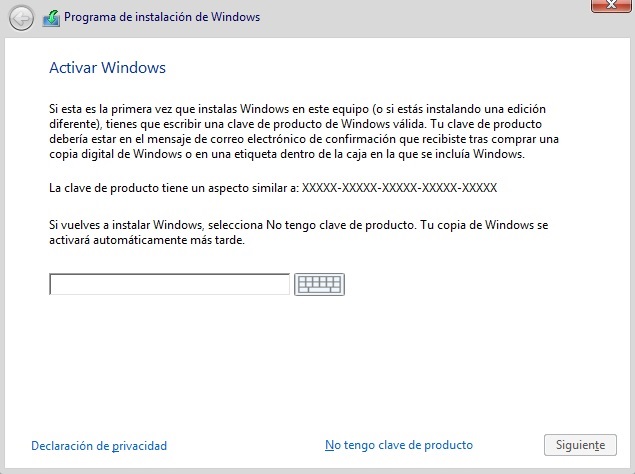The height and width of the screenshot is (474, 635).
Task: Focus the product key text field
Action: pyautogui.click(x=169, y=284)
